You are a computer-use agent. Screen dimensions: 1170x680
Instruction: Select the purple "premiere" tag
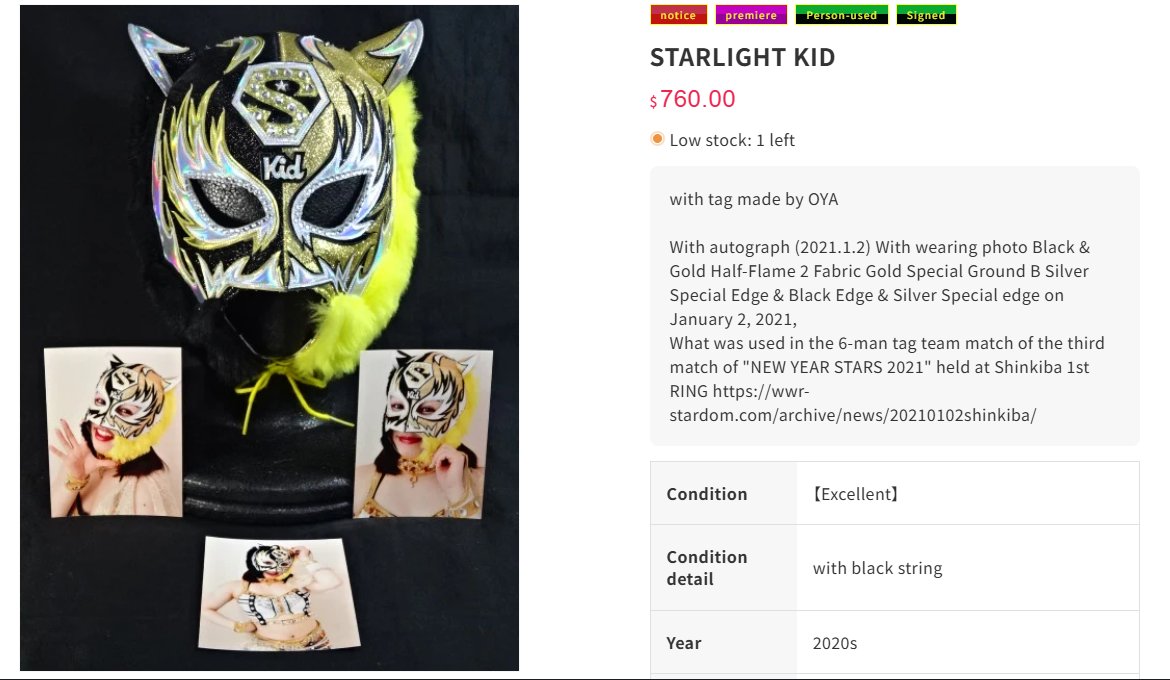[x=751, y=15]
